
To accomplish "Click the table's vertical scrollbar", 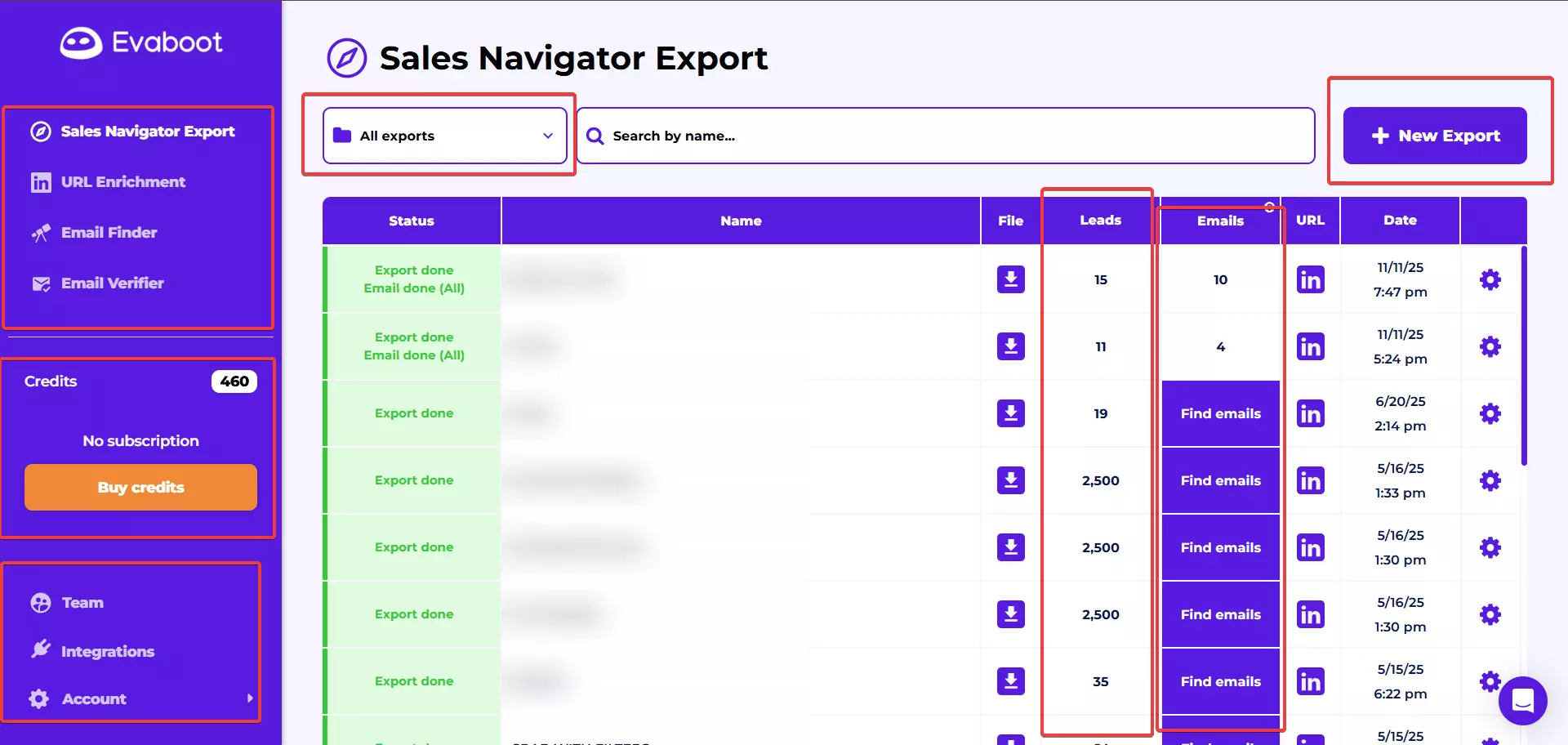I will click(1523, 355).
